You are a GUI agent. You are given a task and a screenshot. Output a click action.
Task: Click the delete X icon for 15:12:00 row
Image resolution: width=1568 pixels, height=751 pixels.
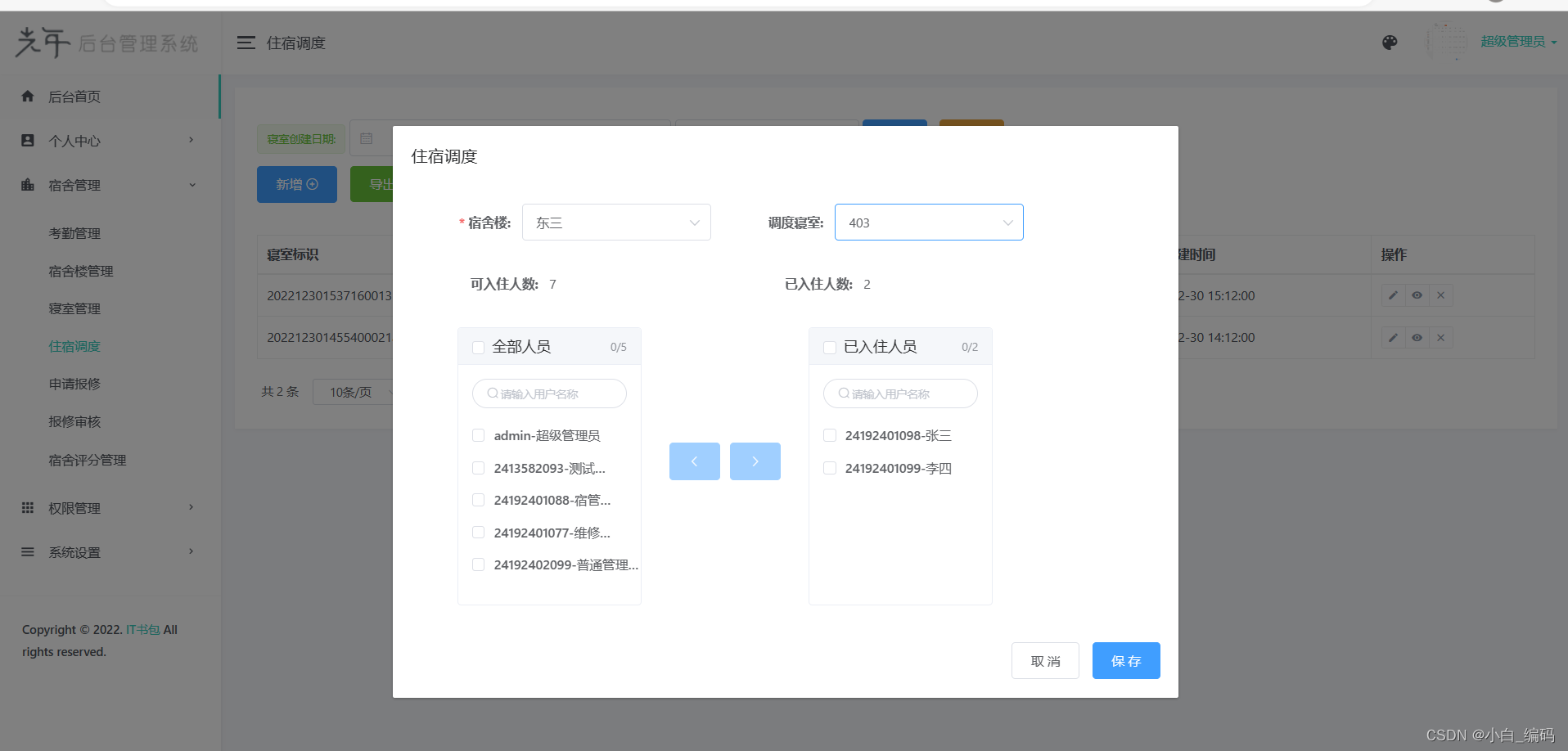pyautogui.click(x=1441, y=295)
